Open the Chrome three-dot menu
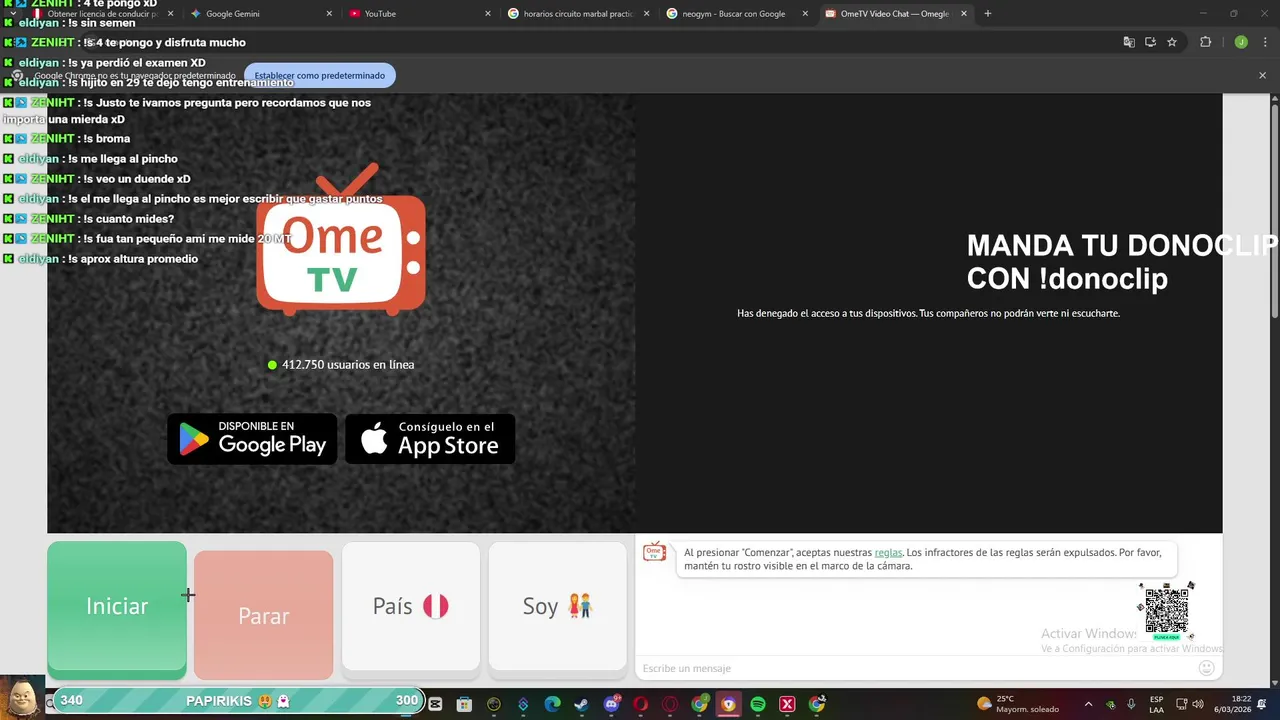Viewport: 1280px width, 720px height. tap(1263, 42)
